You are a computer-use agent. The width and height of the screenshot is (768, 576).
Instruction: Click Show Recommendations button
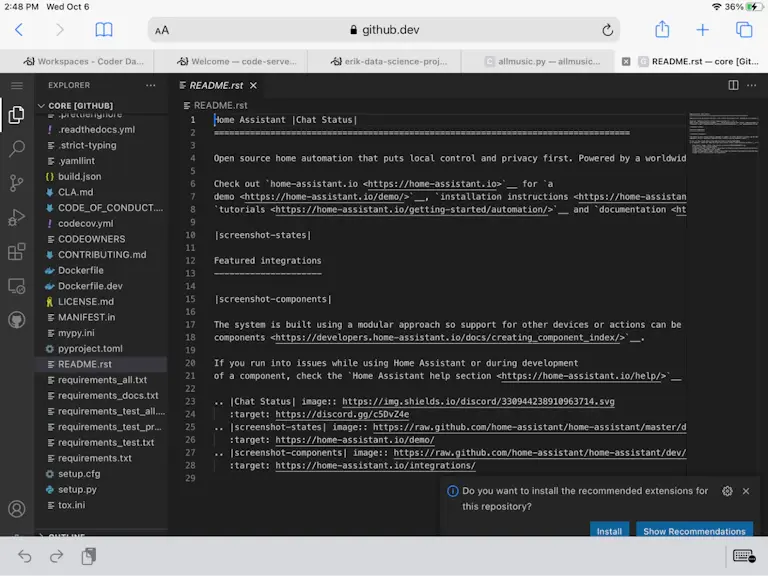click(x=694, y=530)
